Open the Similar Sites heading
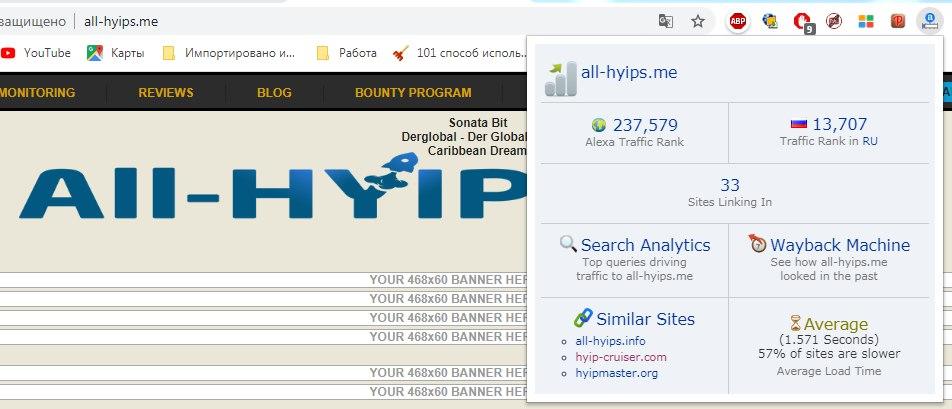Image resolution: width=952 pixels, height=409 pixels. pos(645,319)
